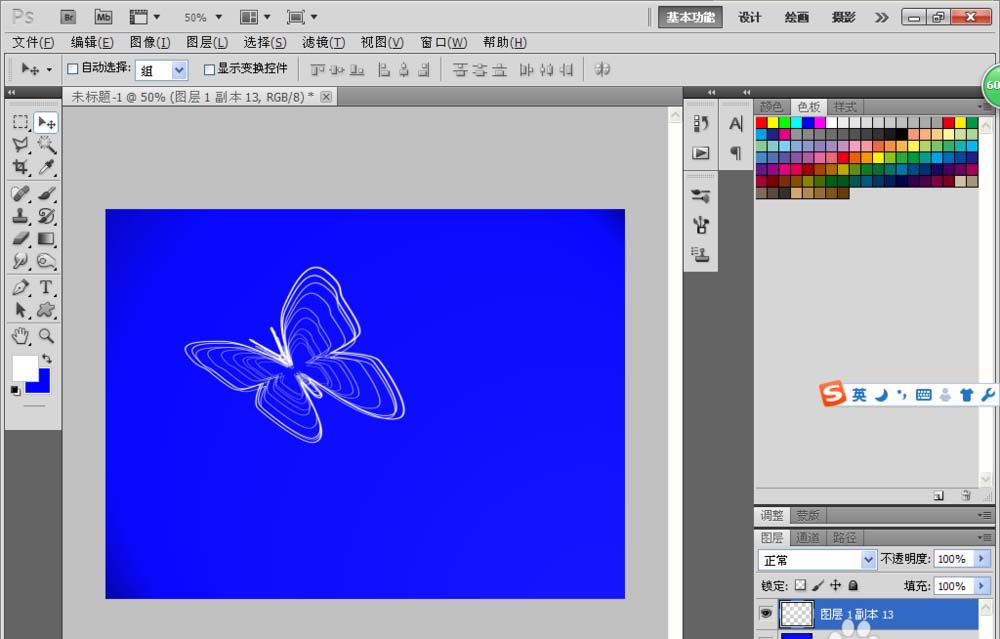Expand the 不透明度 opacity slider arrow
The image size is (1000, 639).
tap(981, 559)
